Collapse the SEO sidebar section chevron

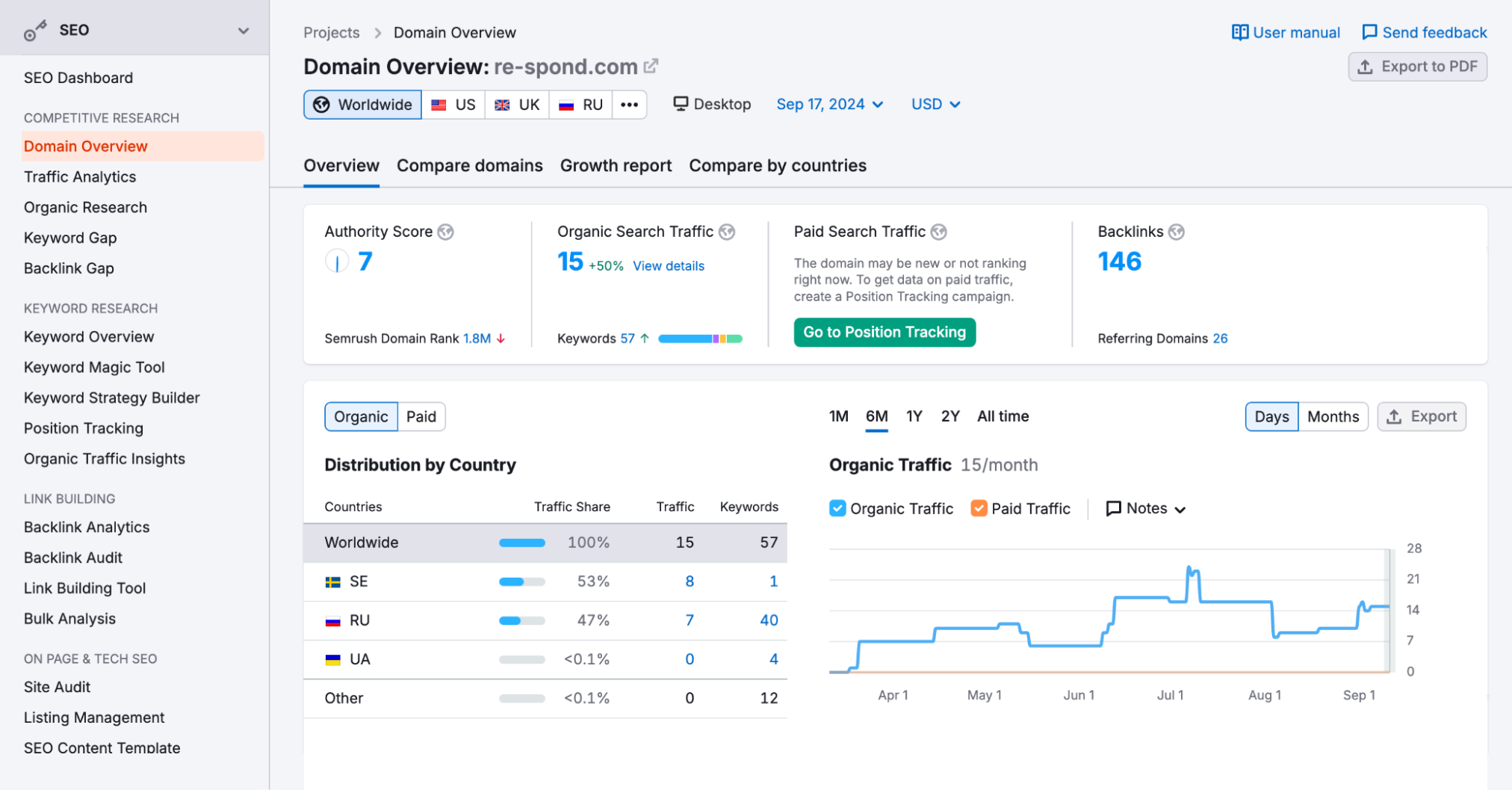[244, 31]
